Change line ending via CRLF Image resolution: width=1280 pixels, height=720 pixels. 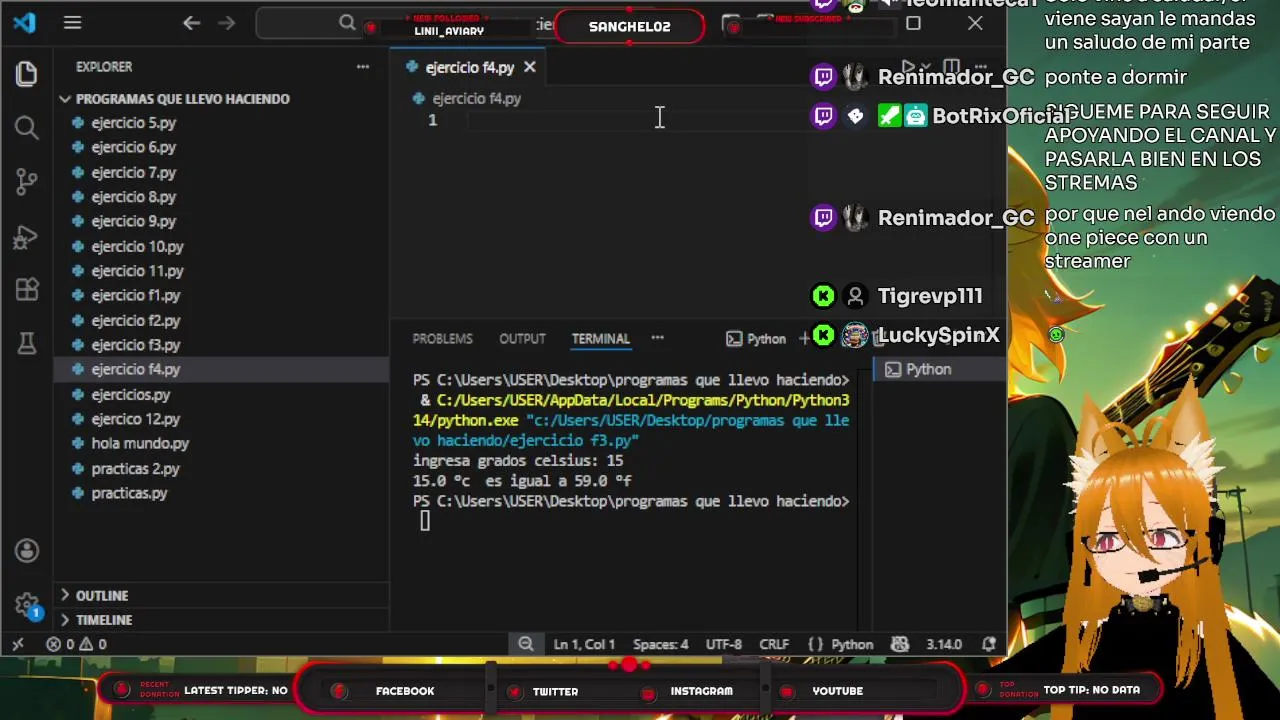pyautogui.click(x=774, y=644)
